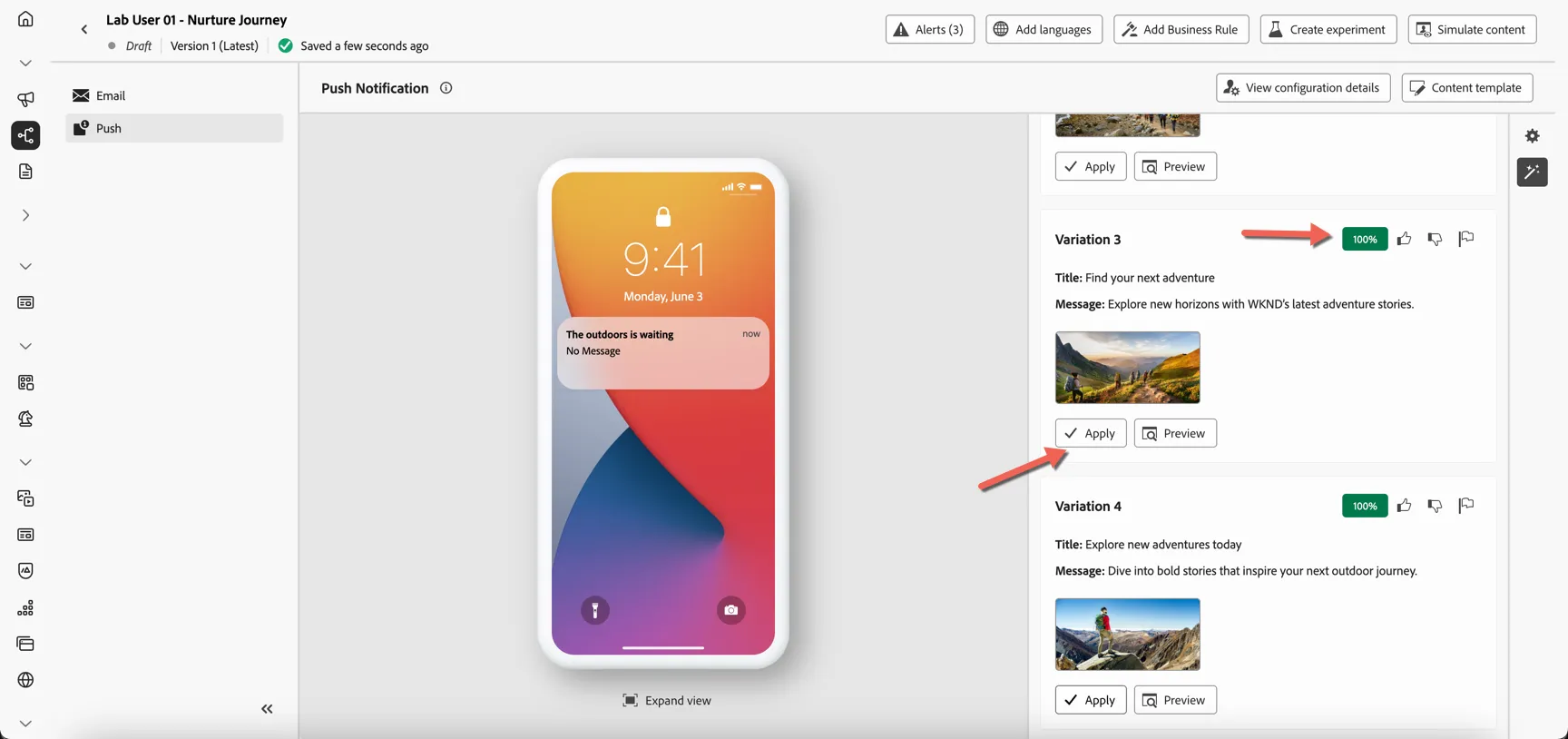The image size is (1568, 739).
Task: Select the journeys icon in sidebar
Action: click(25, 135)
